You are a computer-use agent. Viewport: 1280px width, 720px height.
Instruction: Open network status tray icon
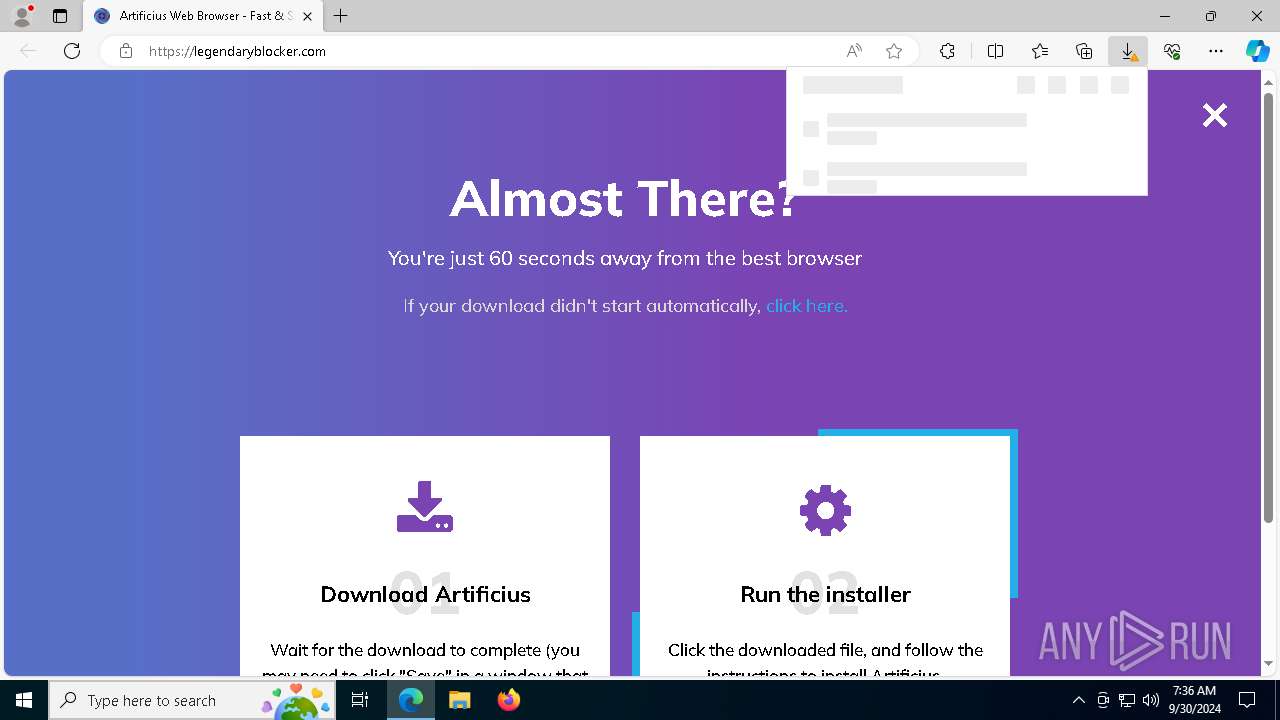click(1127, 700)
